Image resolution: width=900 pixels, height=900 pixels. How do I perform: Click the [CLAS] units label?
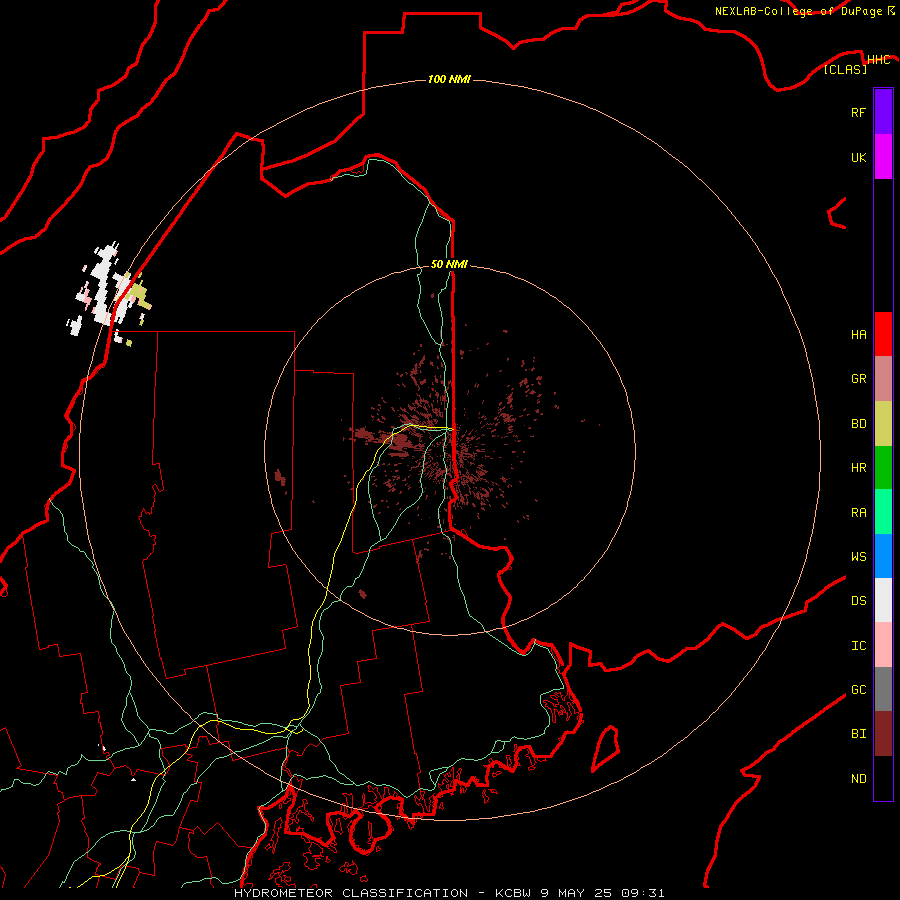pyautogui.click(x=845, y=69)
